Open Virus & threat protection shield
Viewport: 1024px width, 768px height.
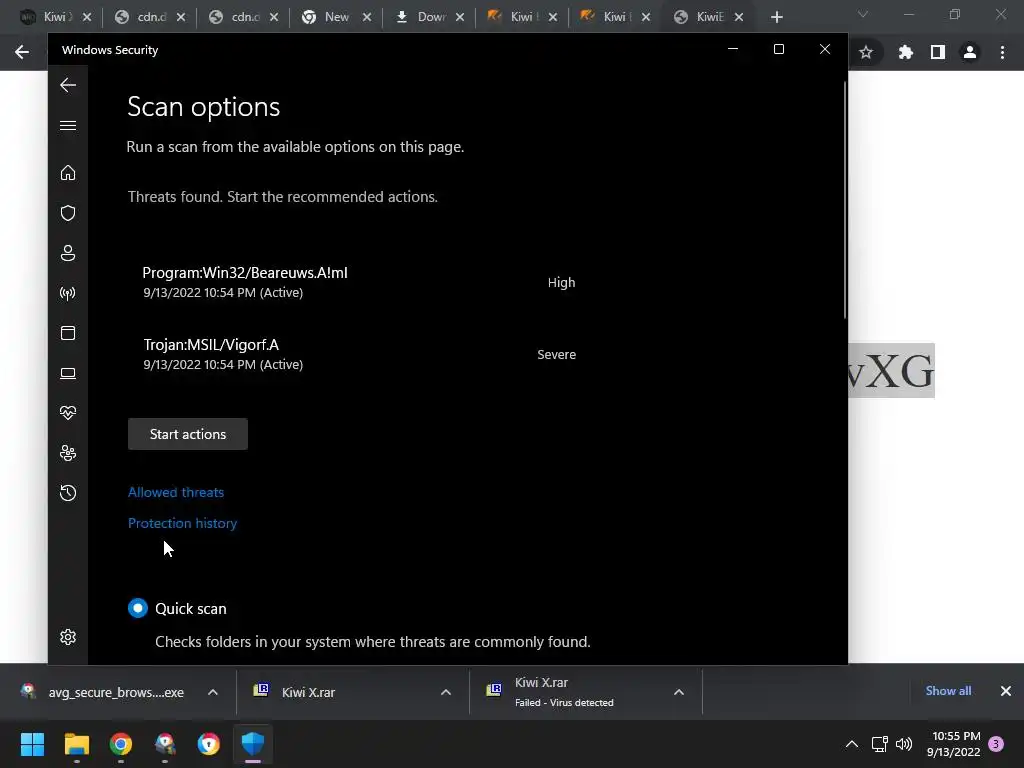pos(68,213)
